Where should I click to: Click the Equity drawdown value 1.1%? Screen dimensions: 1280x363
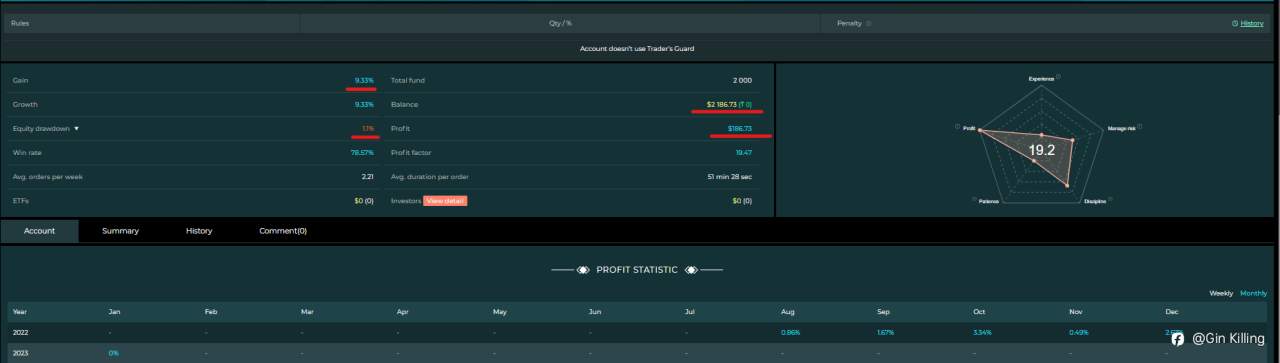[x=368, y=128]
